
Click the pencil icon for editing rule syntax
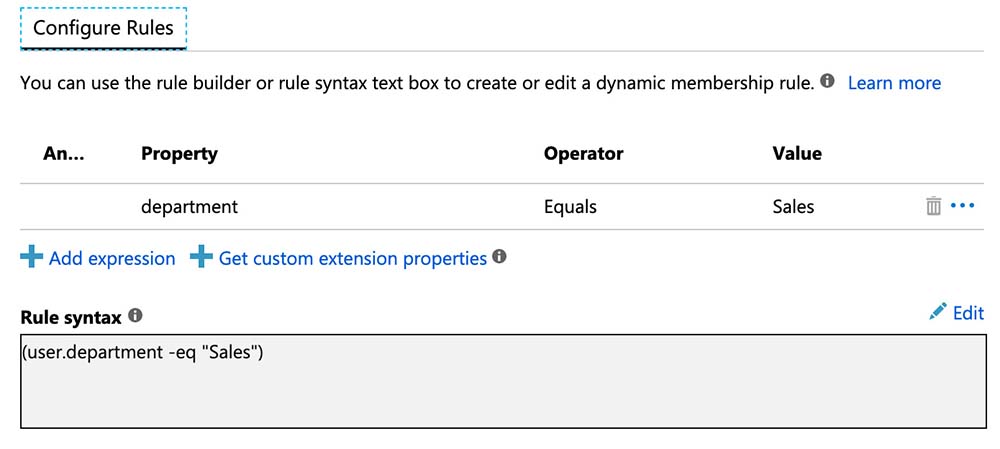point(937,313)
